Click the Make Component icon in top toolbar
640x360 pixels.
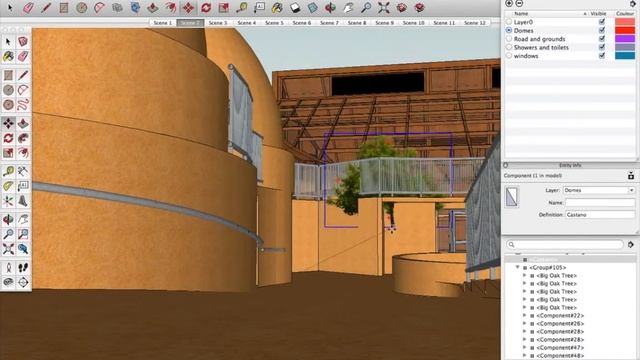(117, 7)
